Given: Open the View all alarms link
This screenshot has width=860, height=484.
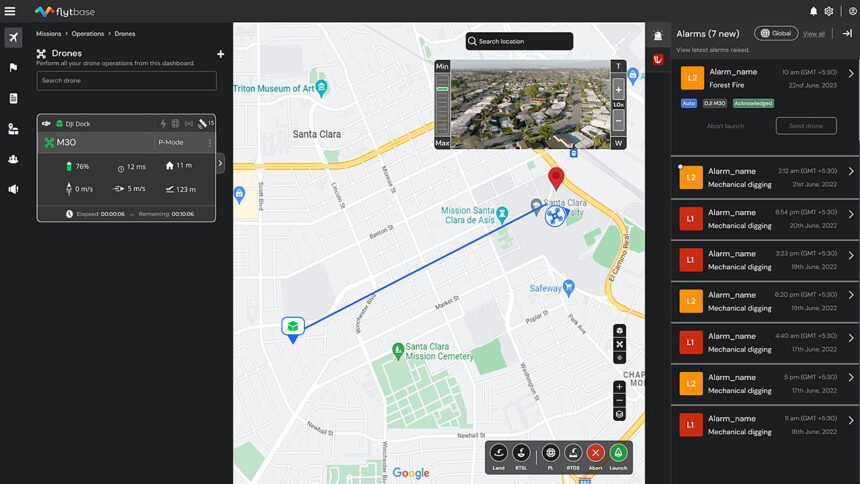Looking at the screenshot, I should click(814, 34).
